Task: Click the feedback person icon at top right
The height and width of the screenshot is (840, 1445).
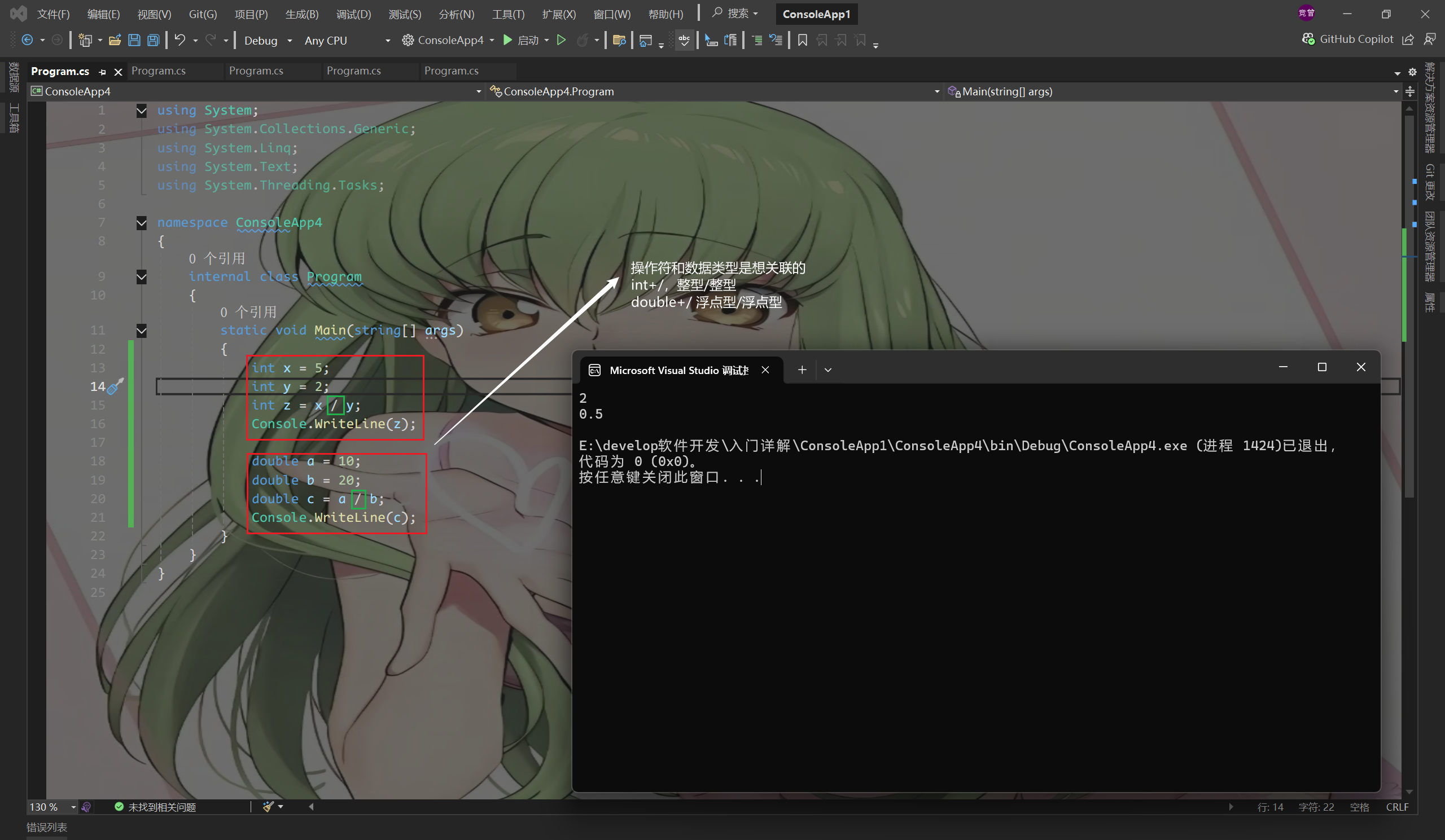Action: pyautogui.click(x=1430, y=39)
